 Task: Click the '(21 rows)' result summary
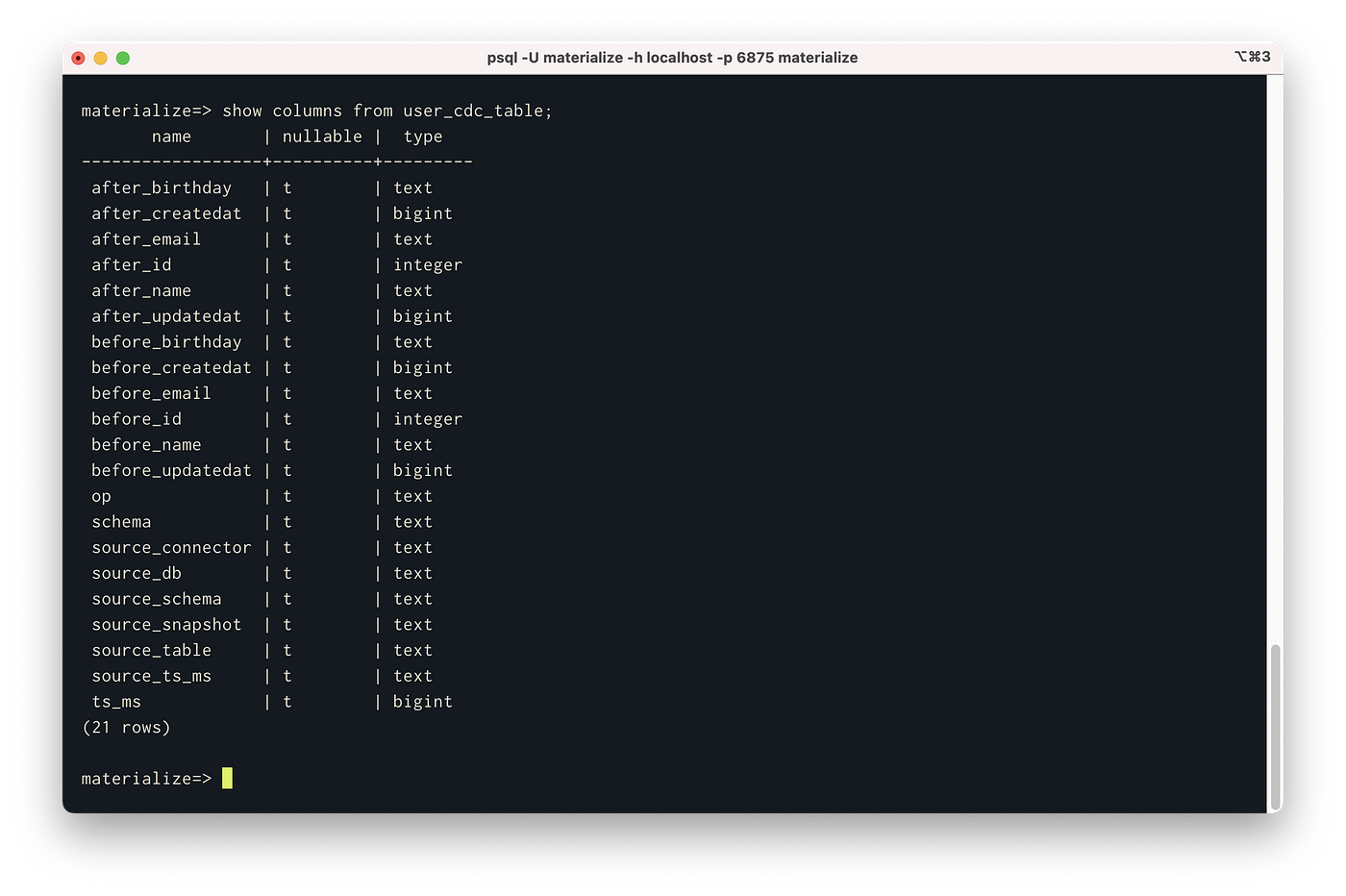click(126, 728)
